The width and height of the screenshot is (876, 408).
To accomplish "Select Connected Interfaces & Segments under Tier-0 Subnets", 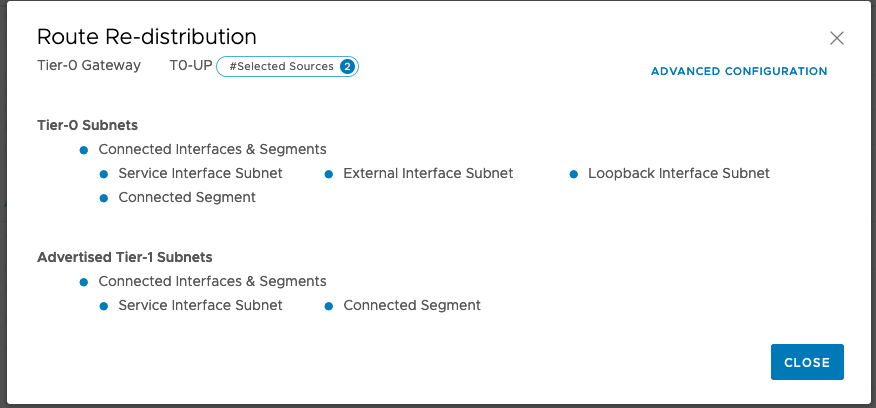I will (x=212, y=150).
